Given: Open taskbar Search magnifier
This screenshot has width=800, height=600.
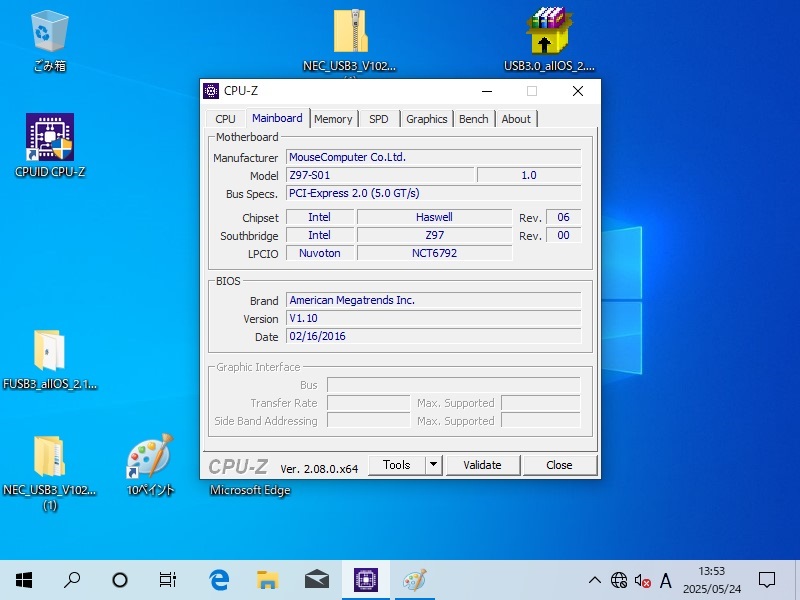Looking at the screenshot, I should click(72, 580).
